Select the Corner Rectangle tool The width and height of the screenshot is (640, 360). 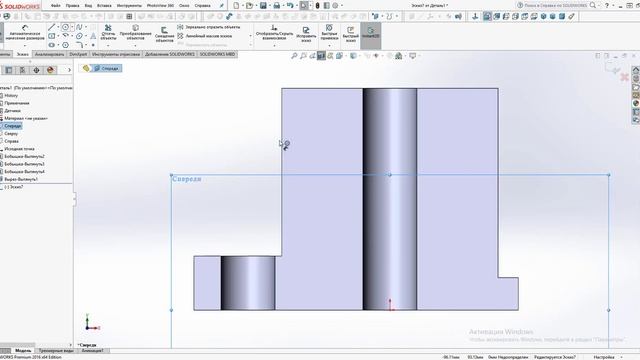coord(51,36)
